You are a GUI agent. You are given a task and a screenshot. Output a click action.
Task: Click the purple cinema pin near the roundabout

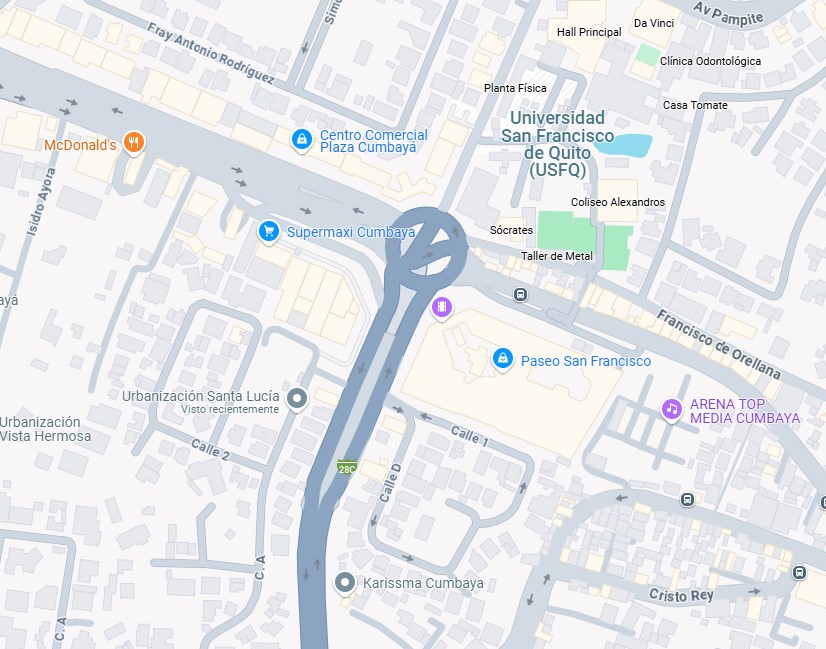pyautogui.click(x=442, y=307)
